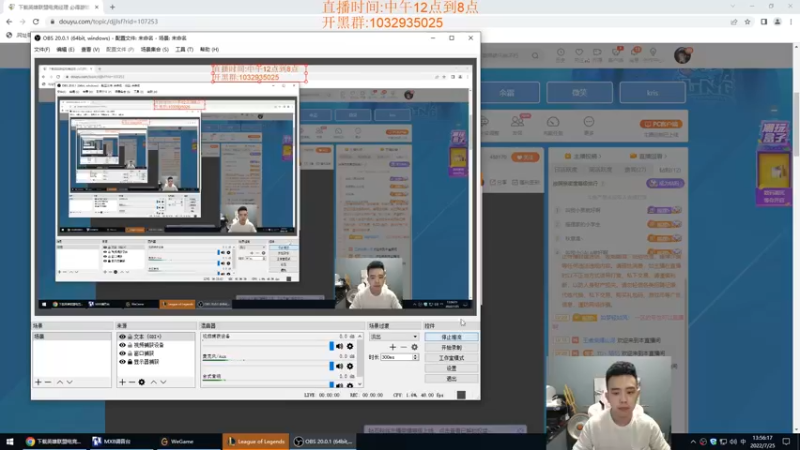This screenshot has height=450, width=800.
Task: Click the 更多 more icon on douyu
Action: [x=589, y=125]
